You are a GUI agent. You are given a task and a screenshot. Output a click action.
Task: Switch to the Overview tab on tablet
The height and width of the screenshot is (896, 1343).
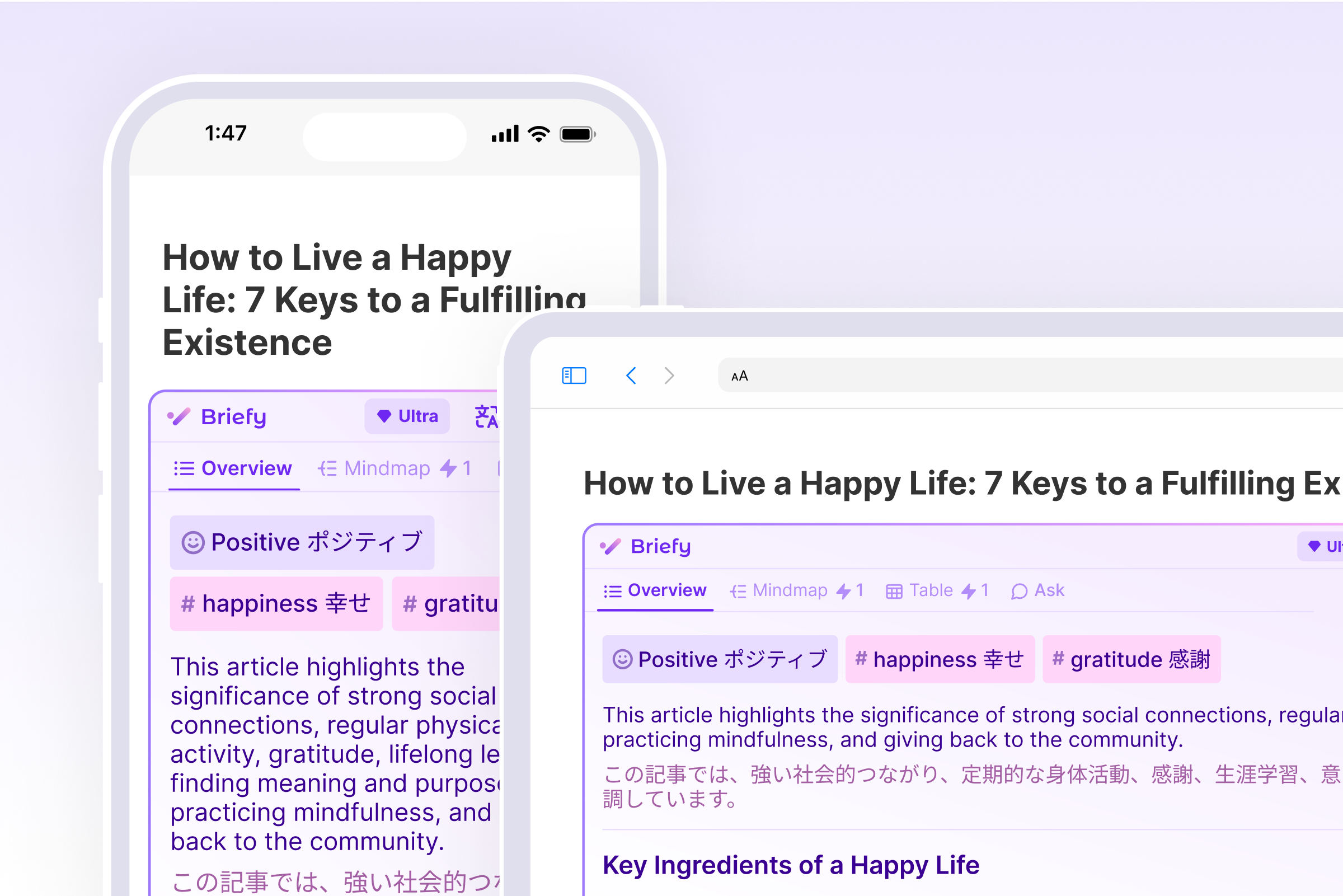655,590
